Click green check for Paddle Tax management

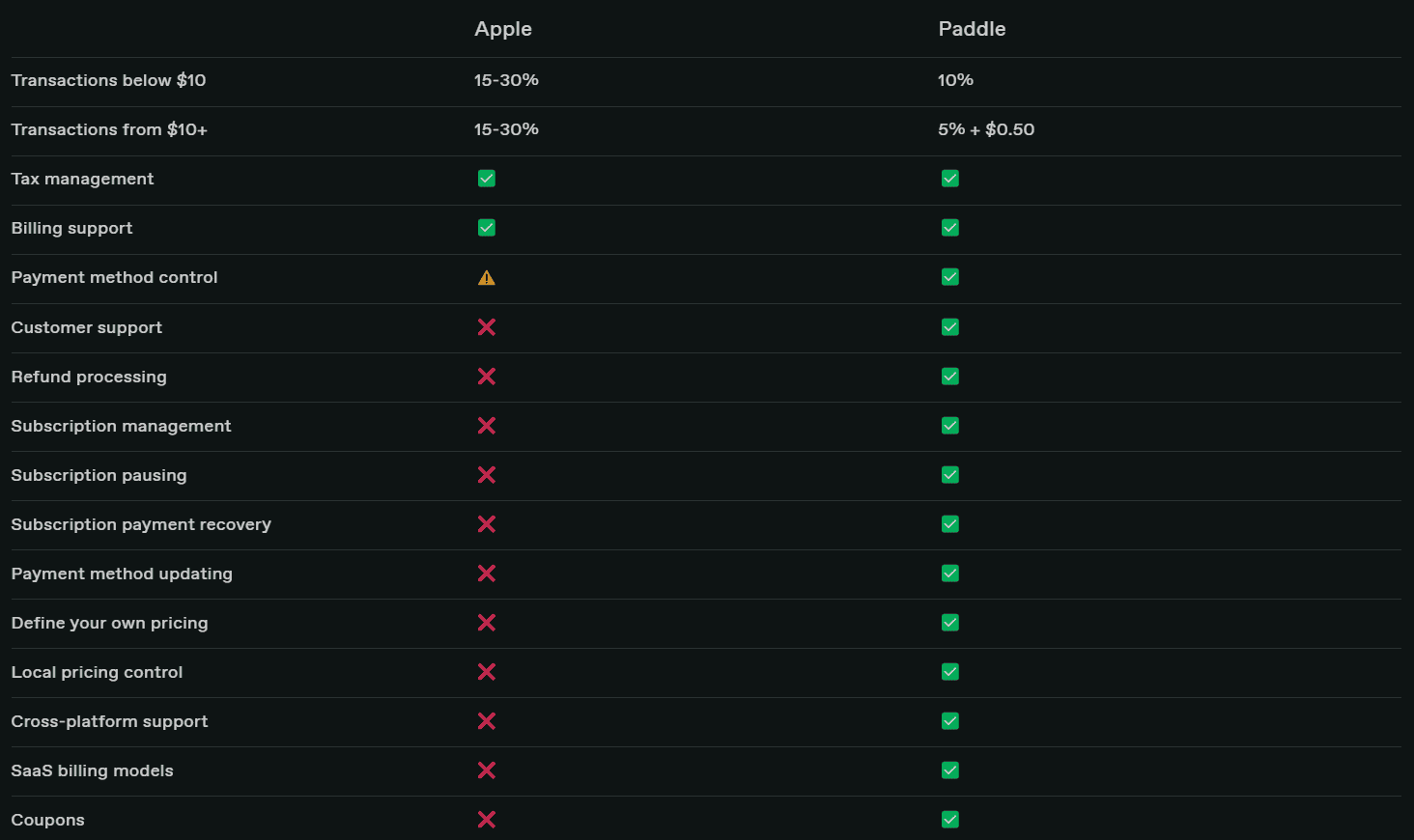click(950, 179)
